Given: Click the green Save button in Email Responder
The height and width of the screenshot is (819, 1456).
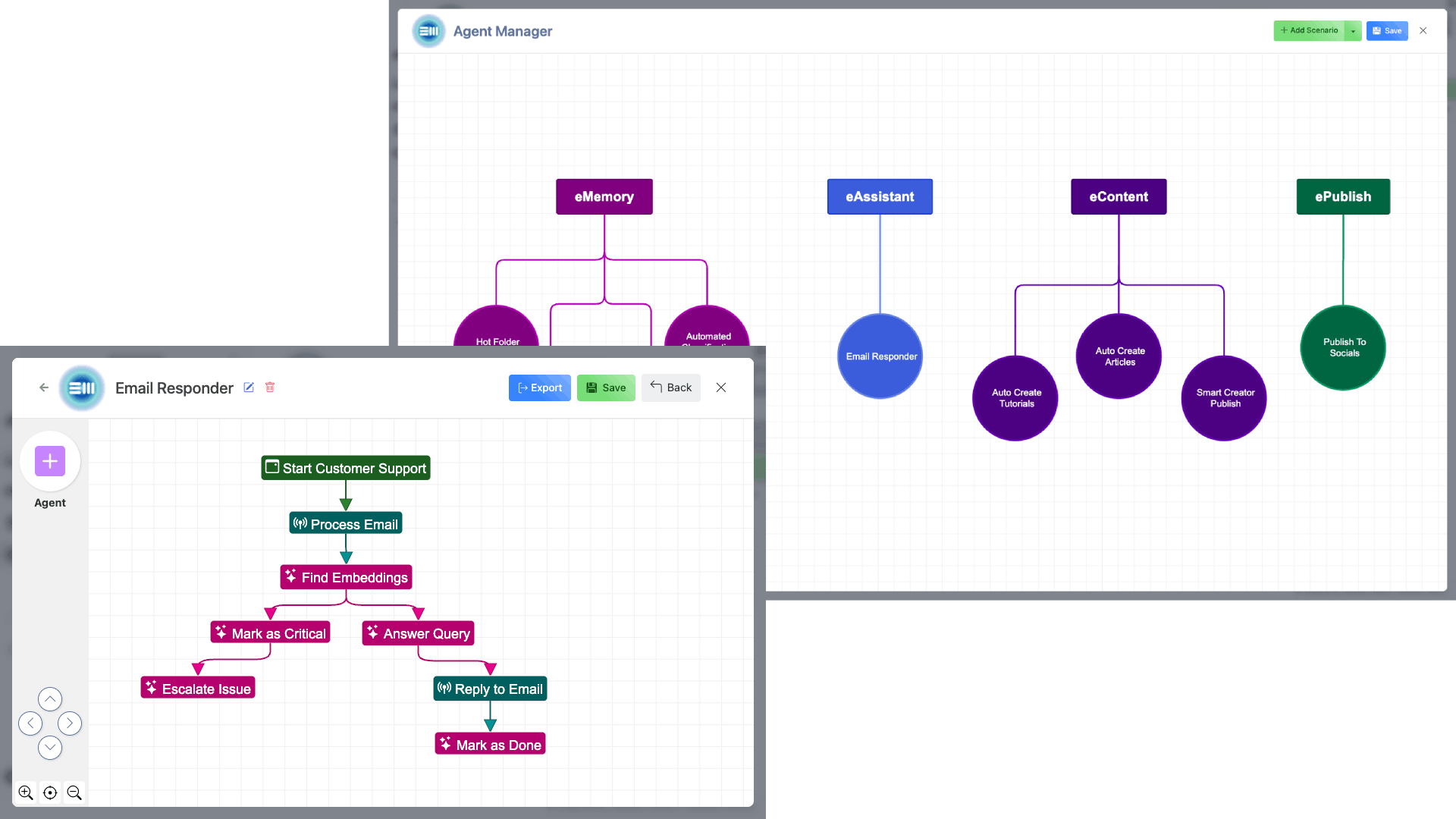Looking at the screenshot, I should [x=606, y=388].
